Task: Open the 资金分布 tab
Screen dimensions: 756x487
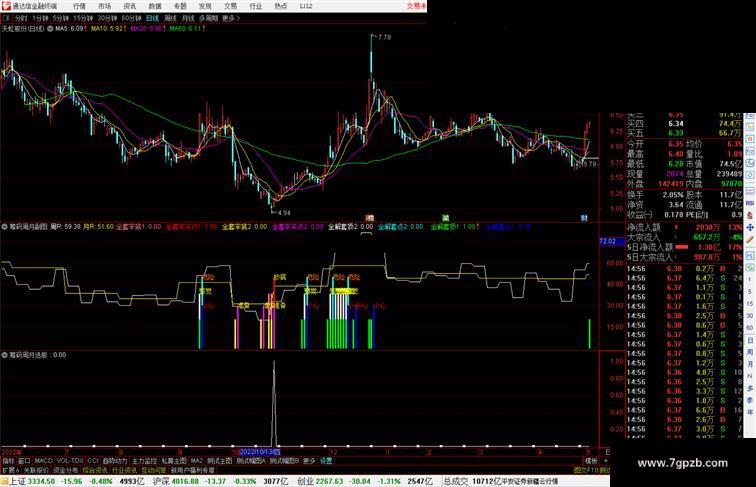Action: 66,470
